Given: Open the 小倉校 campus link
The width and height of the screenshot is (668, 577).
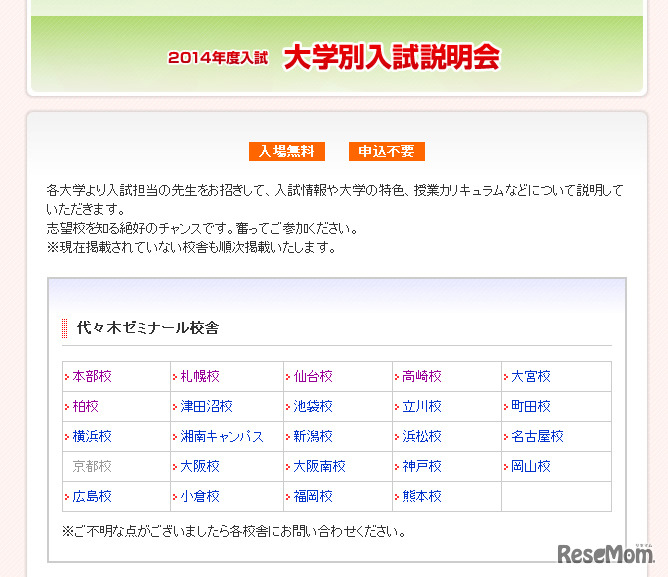Looking at the screenshot, I should click(x=200, y=496).
